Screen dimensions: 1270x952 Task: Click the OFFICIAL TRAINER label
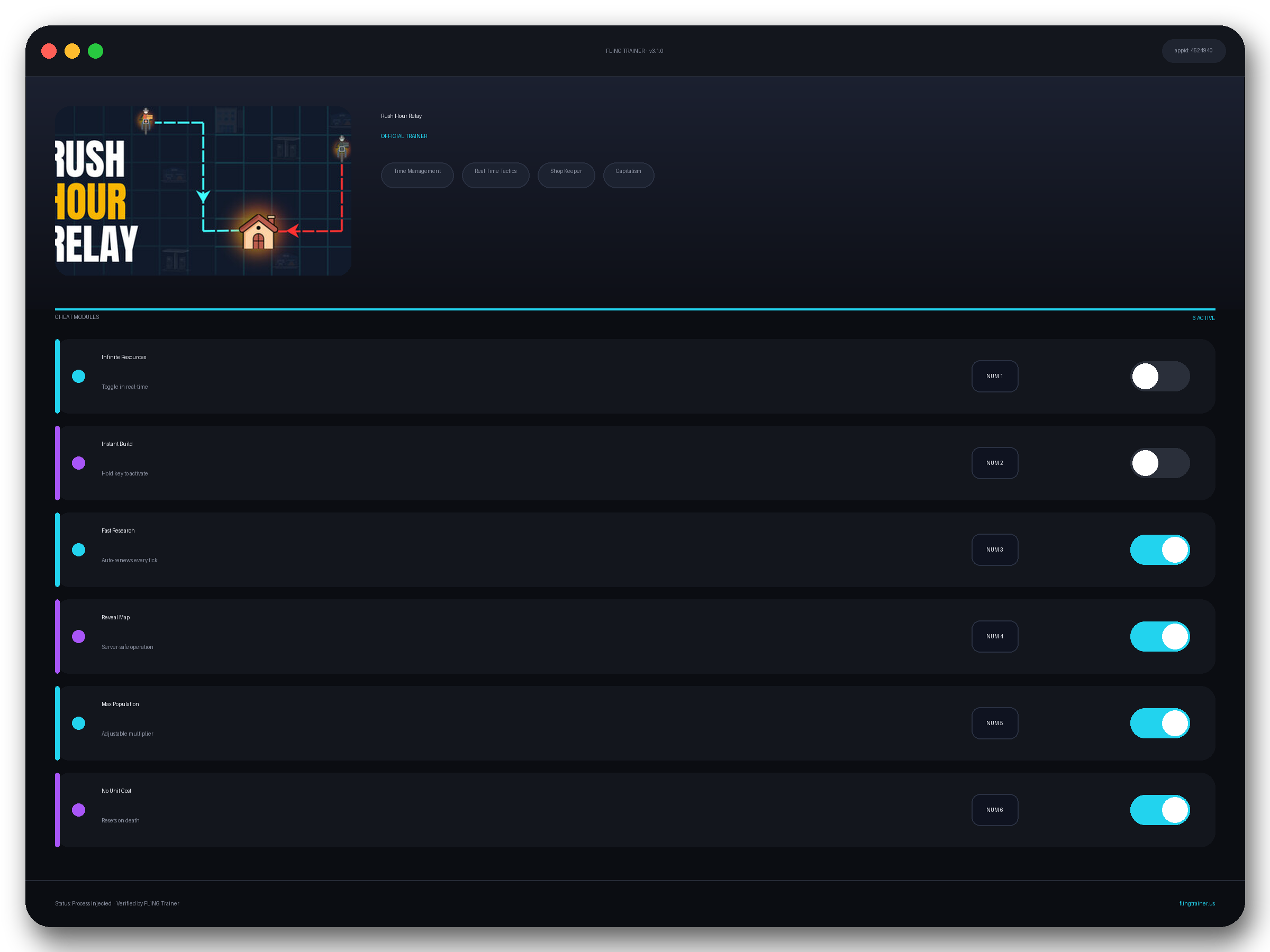click(404, 136)
